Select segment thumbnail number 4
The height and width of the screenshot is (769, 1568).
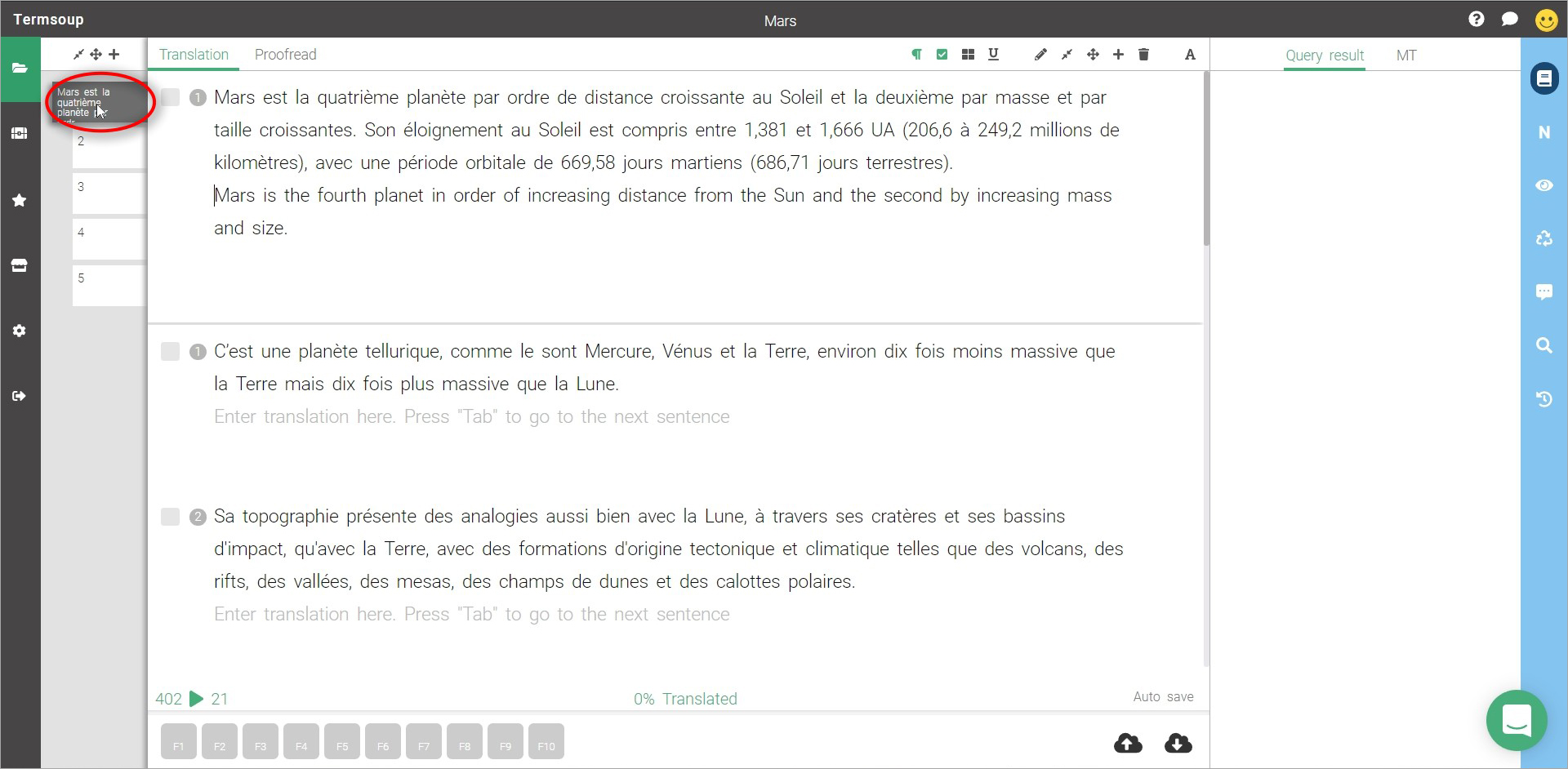(x=109, y=239)
